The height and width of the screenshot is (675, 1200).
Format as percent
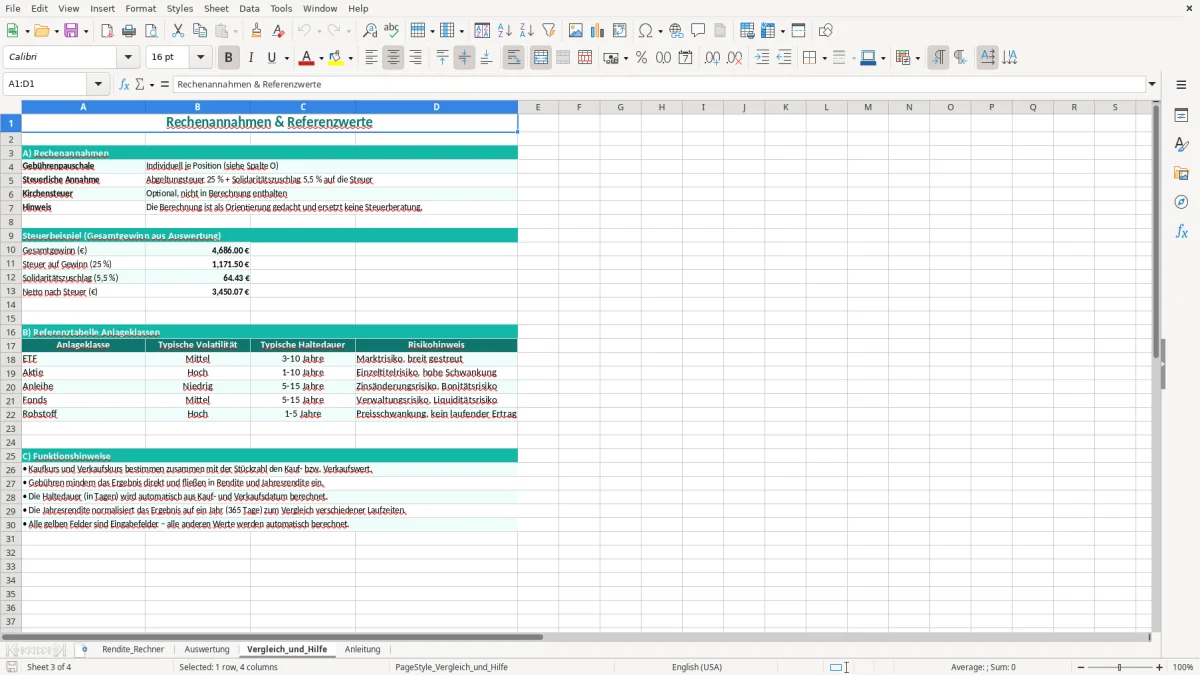click(641, 58)
